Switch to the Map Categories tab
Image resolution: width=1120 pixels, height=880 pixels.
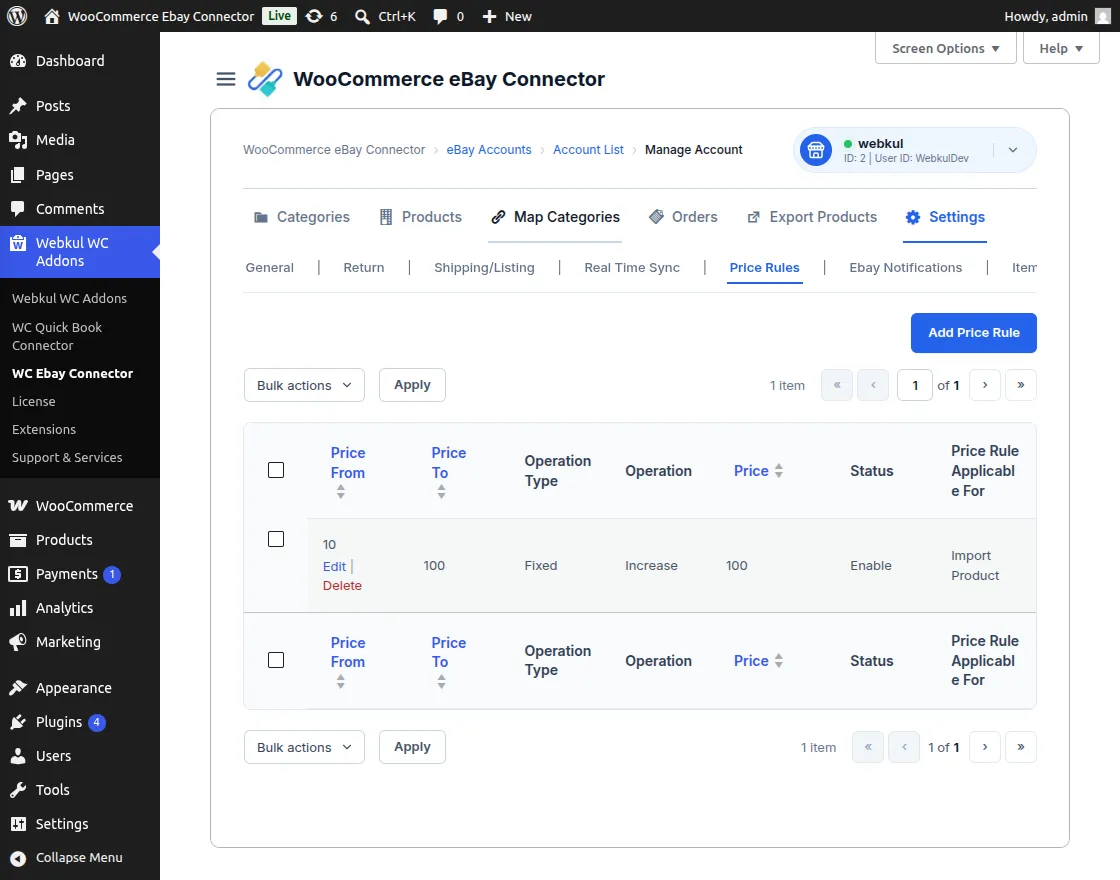[555, 217]
